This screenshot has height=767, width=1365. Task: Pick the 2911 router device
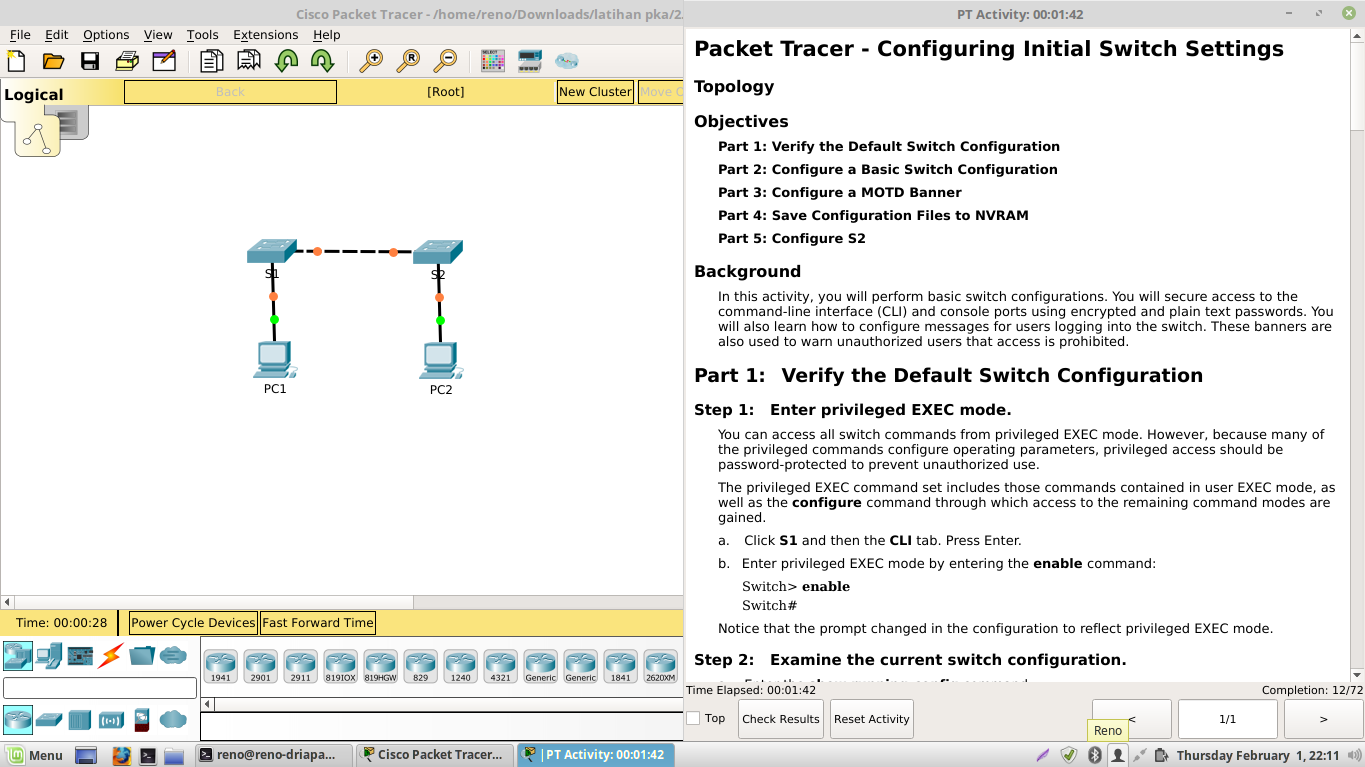300,666
